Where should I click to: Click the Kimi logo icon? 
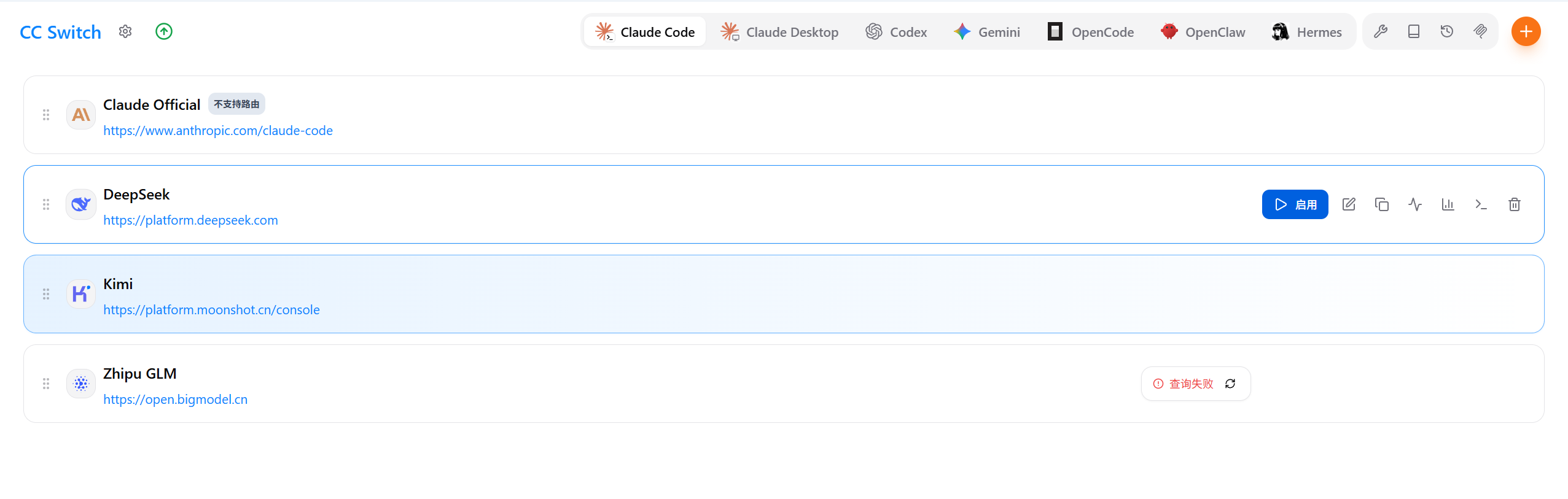(x=81, y=294)
